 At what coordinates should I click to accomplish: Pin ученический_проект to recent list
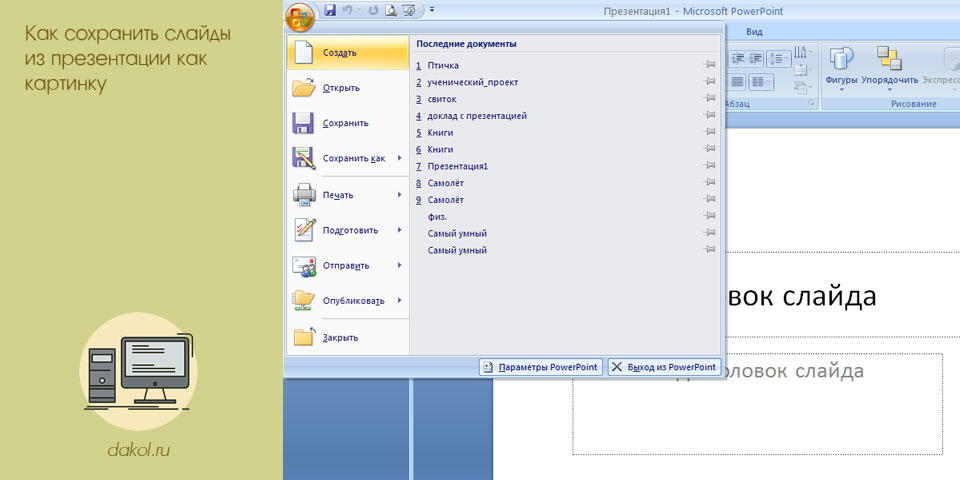pos(710,81)
